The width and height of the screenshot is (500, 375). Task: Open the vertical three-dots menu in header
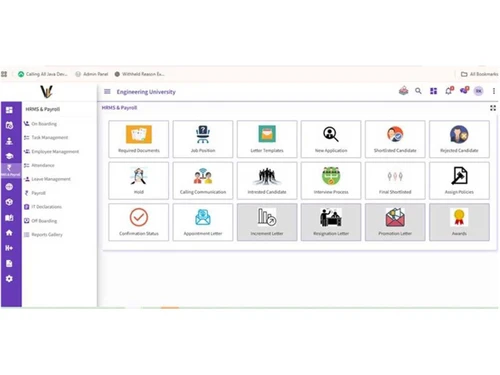point(494,91)
